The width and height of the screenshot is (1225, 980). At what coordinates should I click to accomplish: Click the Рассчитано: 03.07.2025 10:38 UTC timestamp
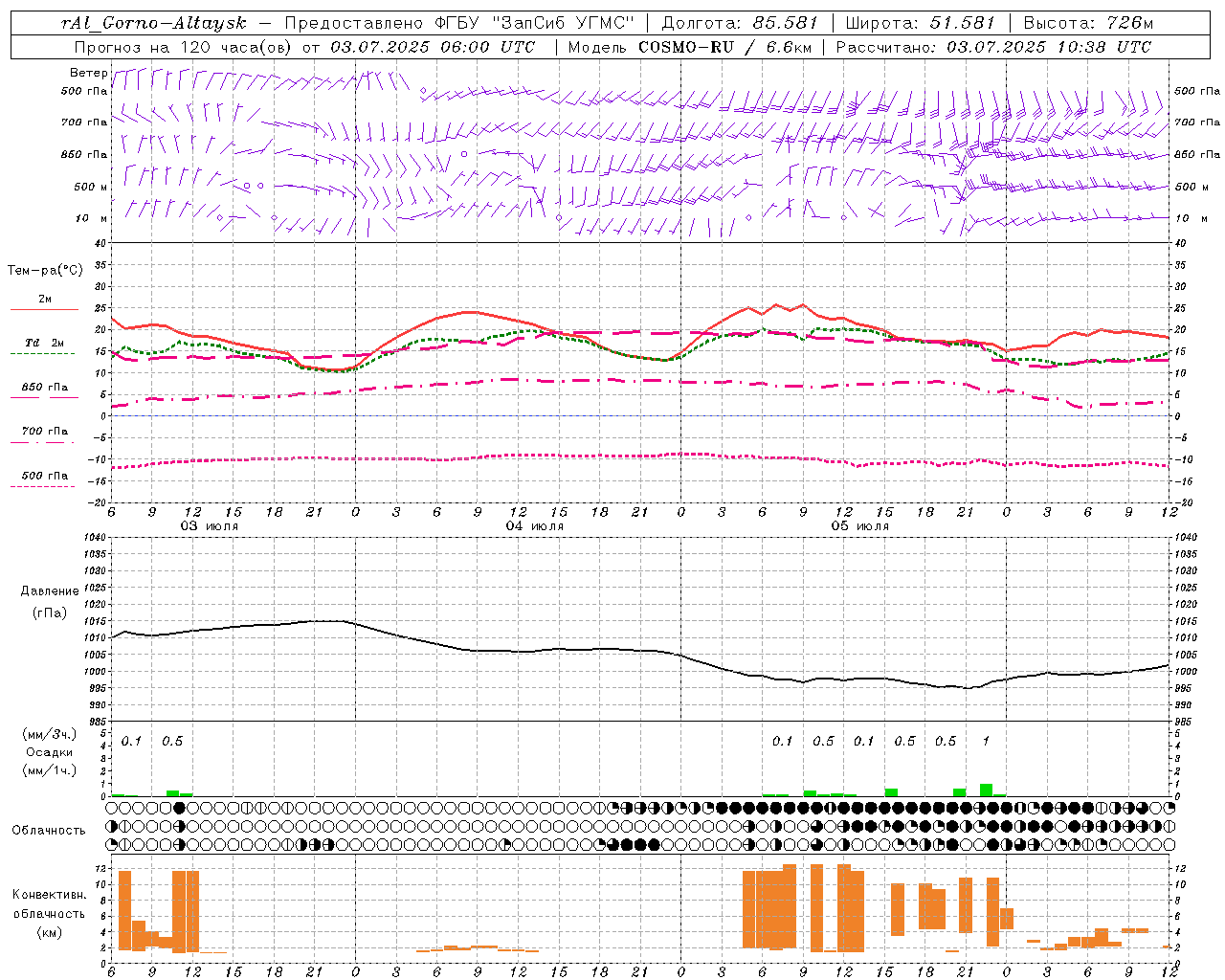click(x=993, y=47)
